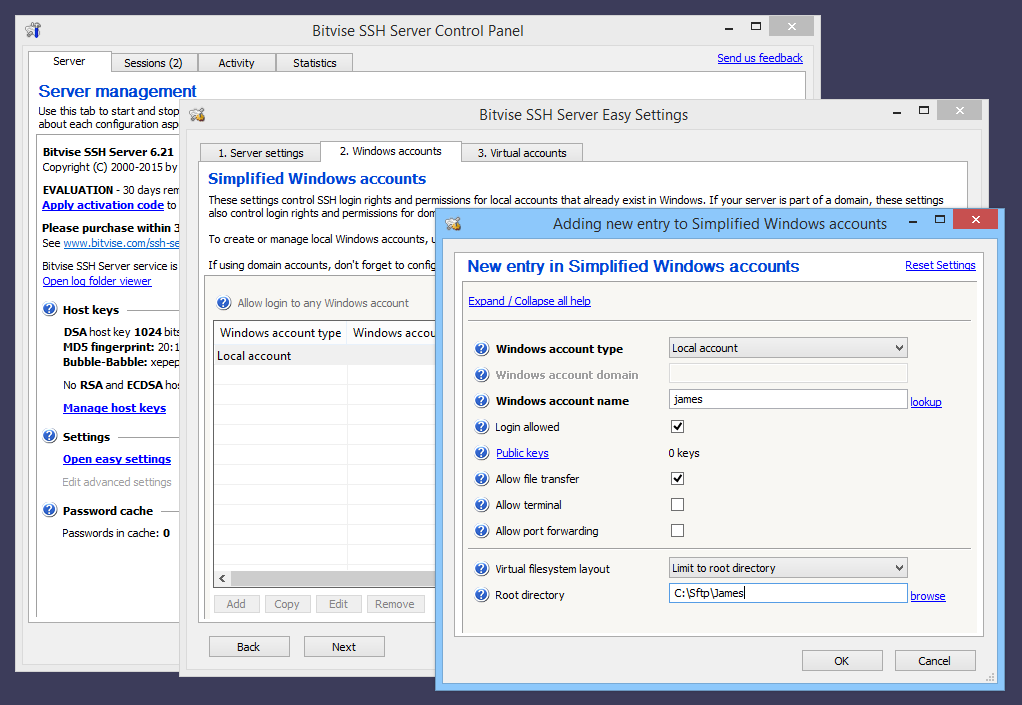The height and width of the screenshot is (705, 1022).
Task: Click help icon next to Password cache
Action: point(50,510)
